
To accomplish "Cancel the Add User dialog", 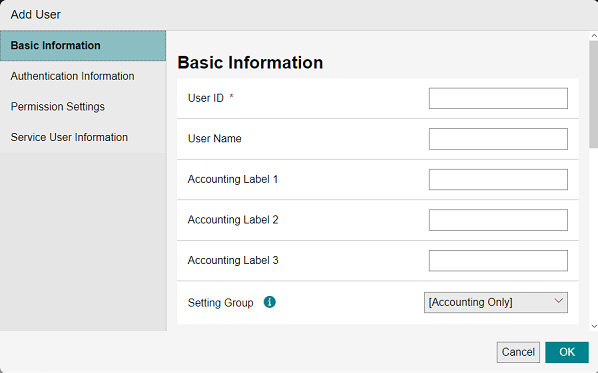I will pos(518,352).
